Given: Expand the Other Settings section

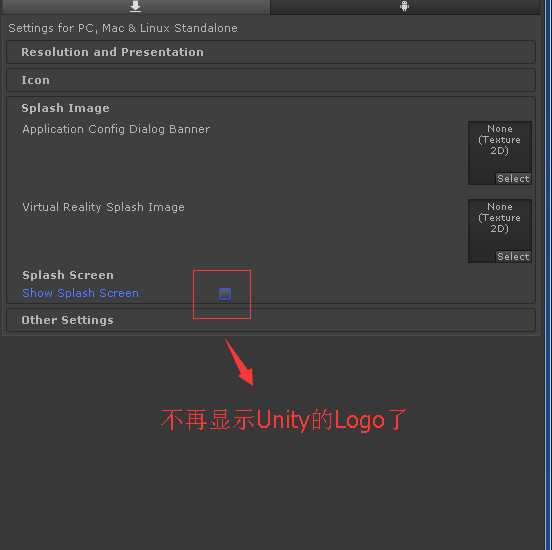Looking at the screenshot, I should 271,320.
